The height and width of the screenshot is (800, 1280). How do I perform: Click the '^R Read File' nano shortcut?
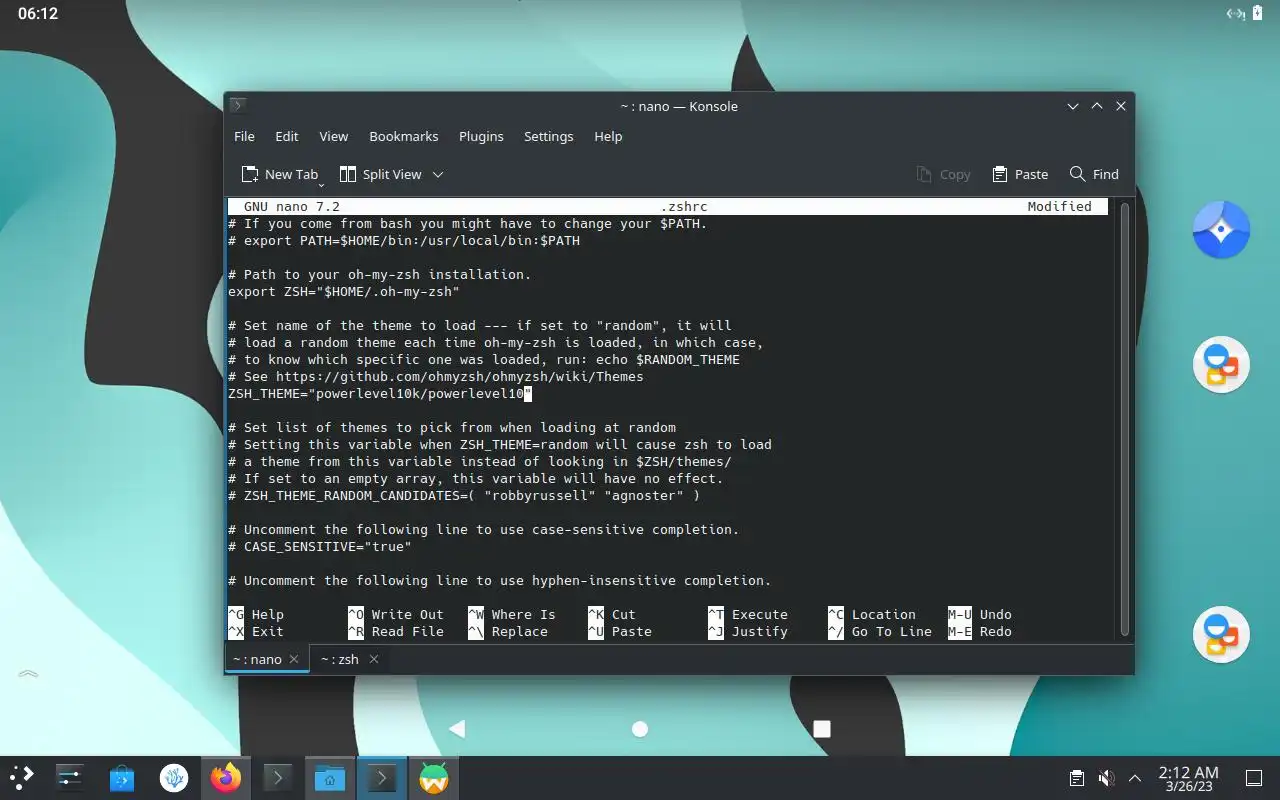tap(395, 632)
